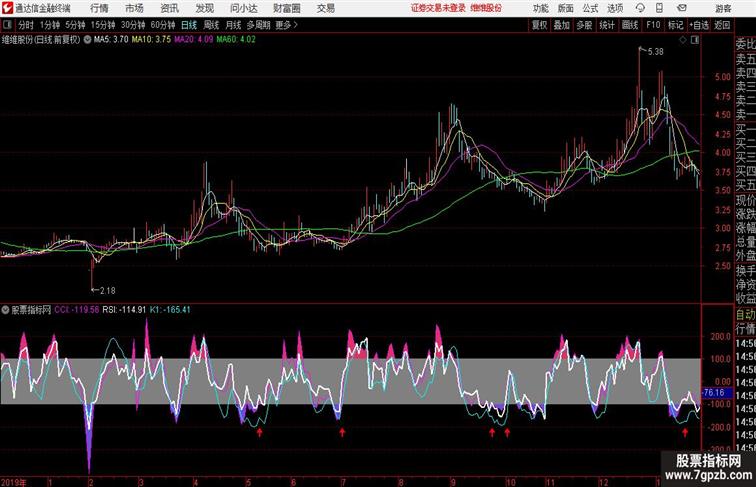The width and height of the screenshot is (756, 487).
Task: Toggle the left panel layout icon
Action: click(7, 25)
